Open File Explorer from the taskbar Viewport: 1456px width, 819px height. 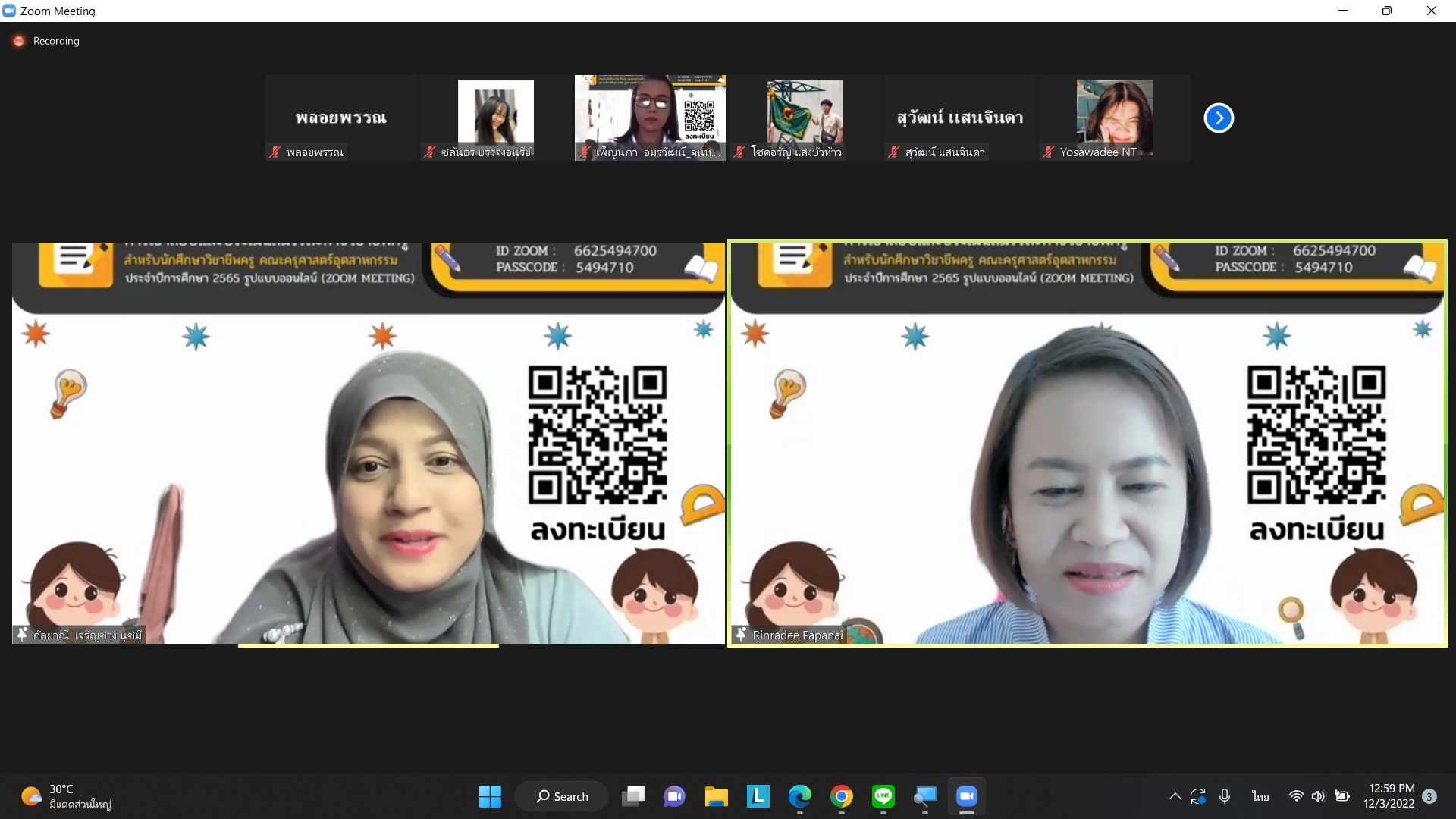click(716, 796)
